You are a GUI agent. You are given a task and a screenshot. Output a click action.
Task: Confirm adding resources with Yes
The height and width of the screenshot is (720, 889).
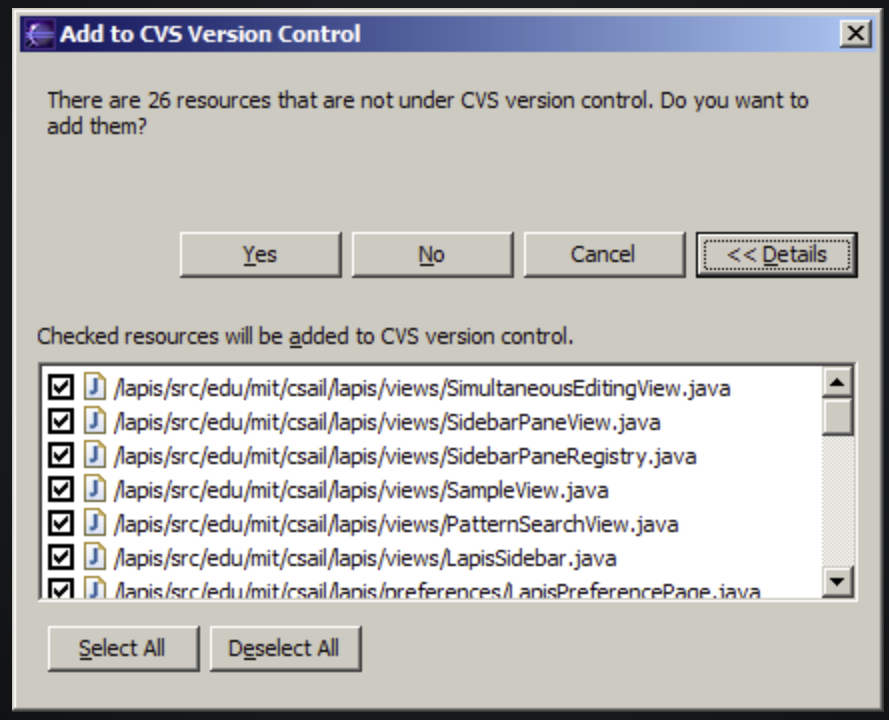260,255
